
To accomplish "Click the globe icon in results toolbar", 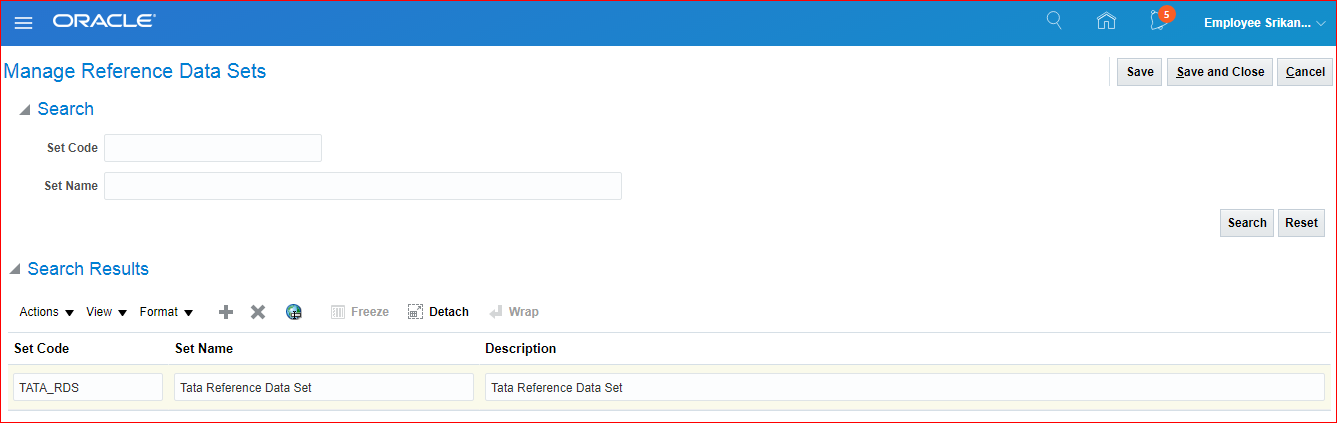I will [x=293, y=312].
